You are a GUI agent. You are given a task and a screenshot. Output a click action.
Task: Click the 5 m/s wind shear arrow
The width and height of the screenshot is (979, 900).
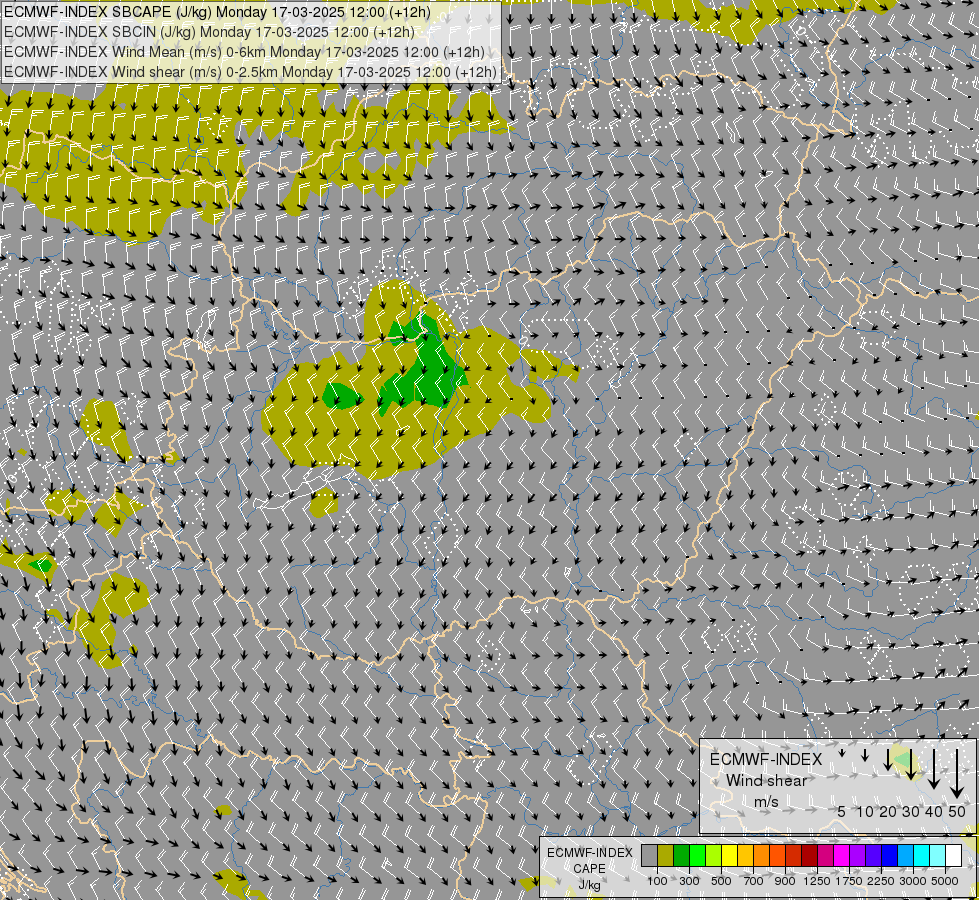coord(842,753)
